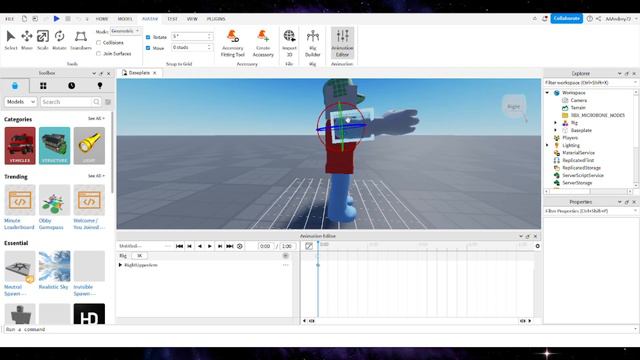Click the Toolbox Search field
The width and height of the screenshot is (640, 360).
click(71, 102)
